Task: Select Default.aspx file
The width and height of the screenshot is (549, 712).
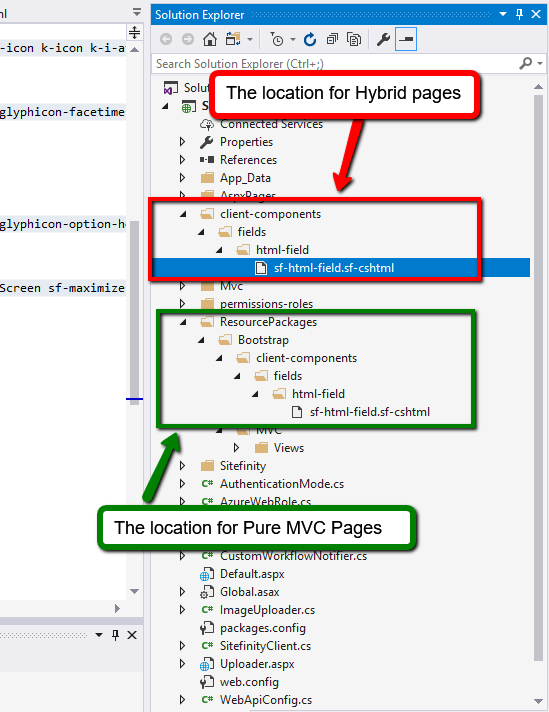Action: point(252,574)
